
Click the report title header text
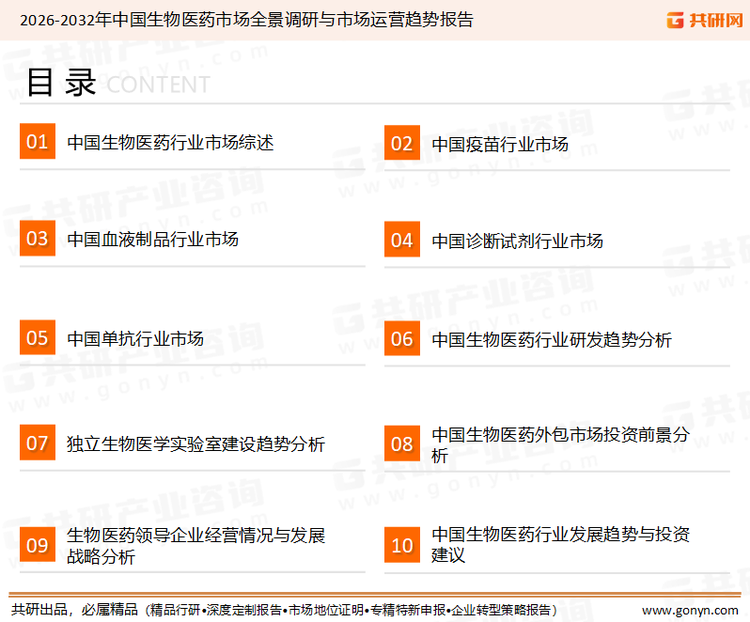pos(246,20)
